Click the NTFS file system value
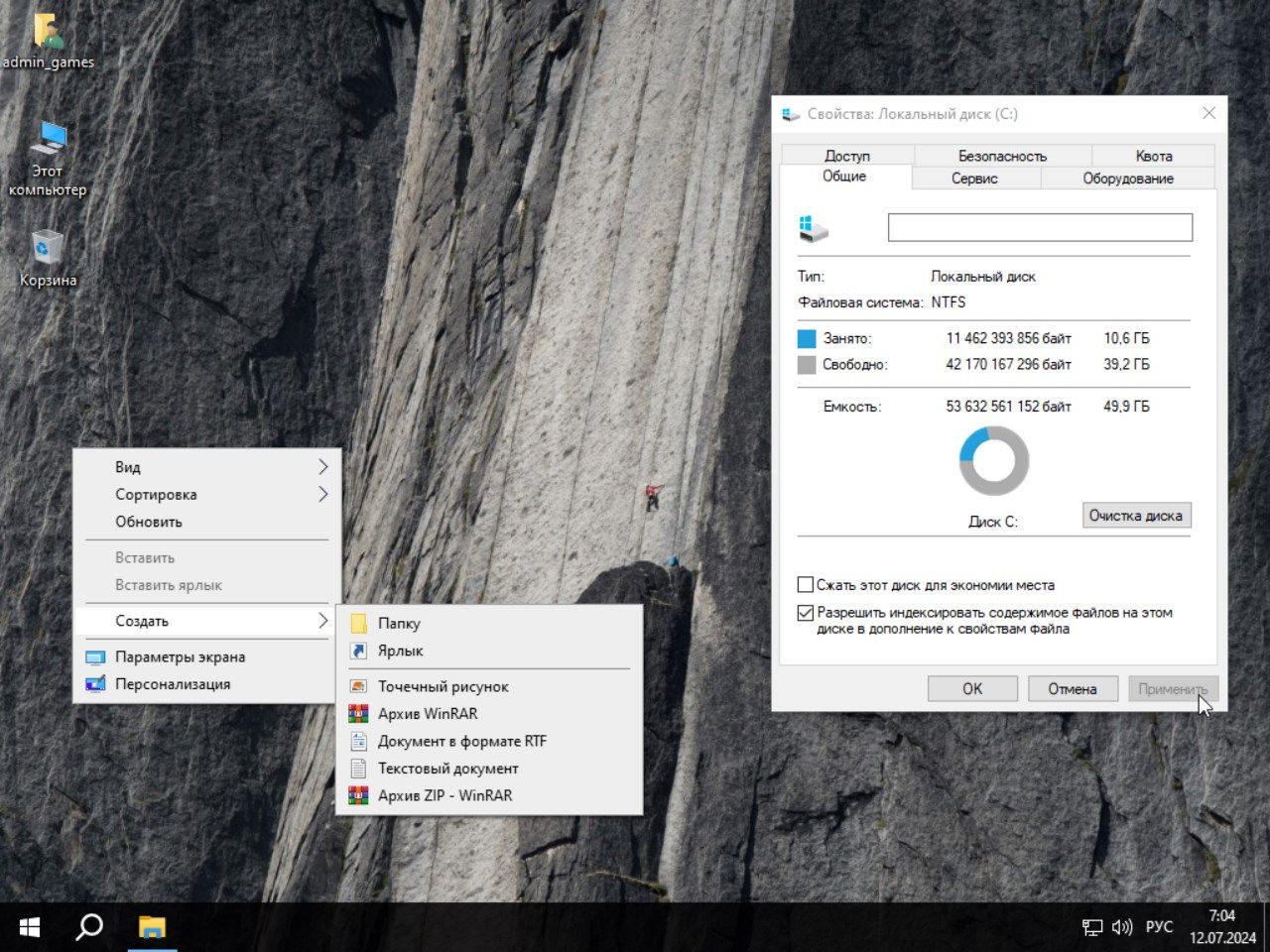The height and width of the screenshot is (952, 1270). 949,302
